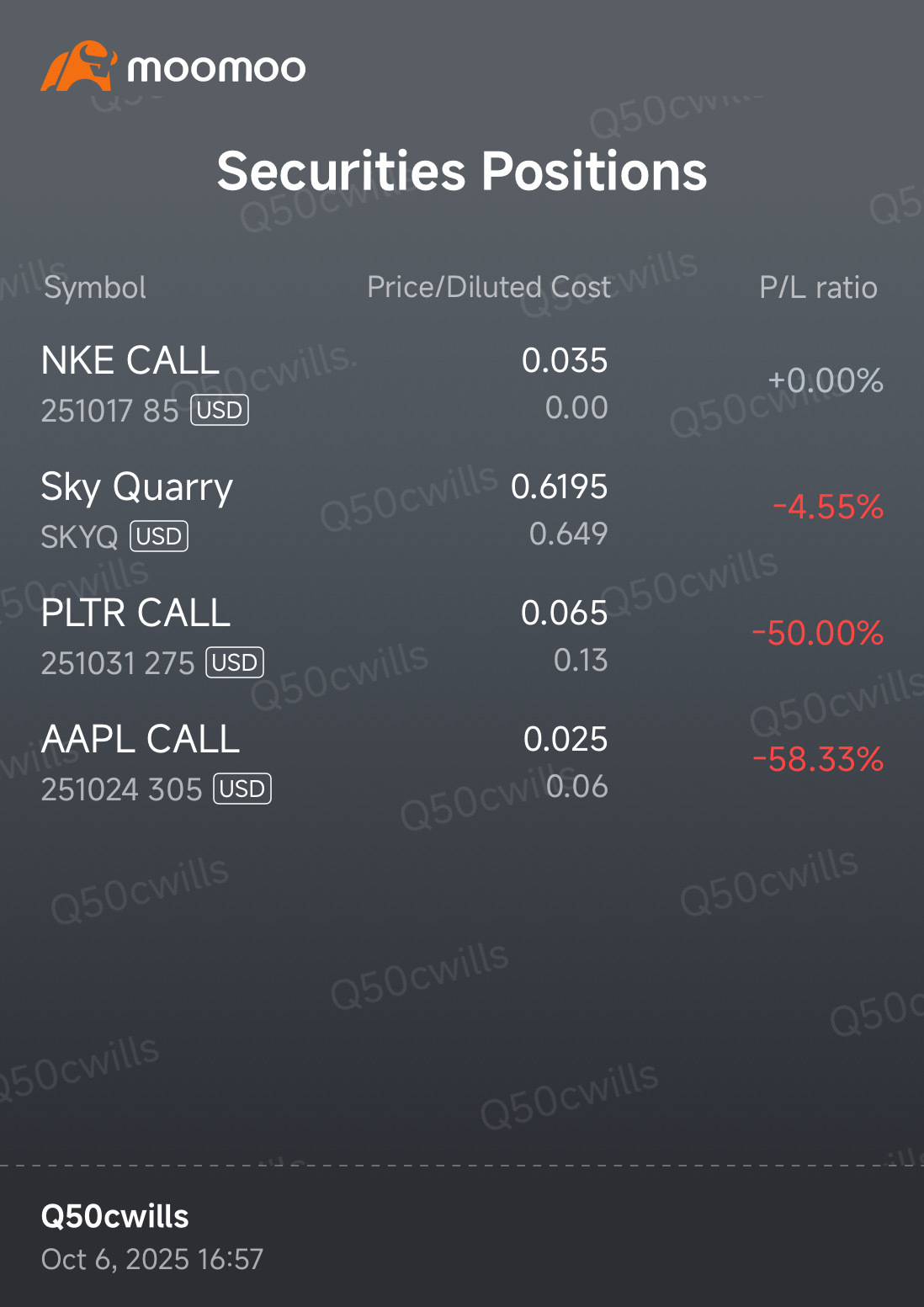Click the Price/Diluted Cost column header
The height and width of the screenshot is (1307, 924).
(489, 287)
